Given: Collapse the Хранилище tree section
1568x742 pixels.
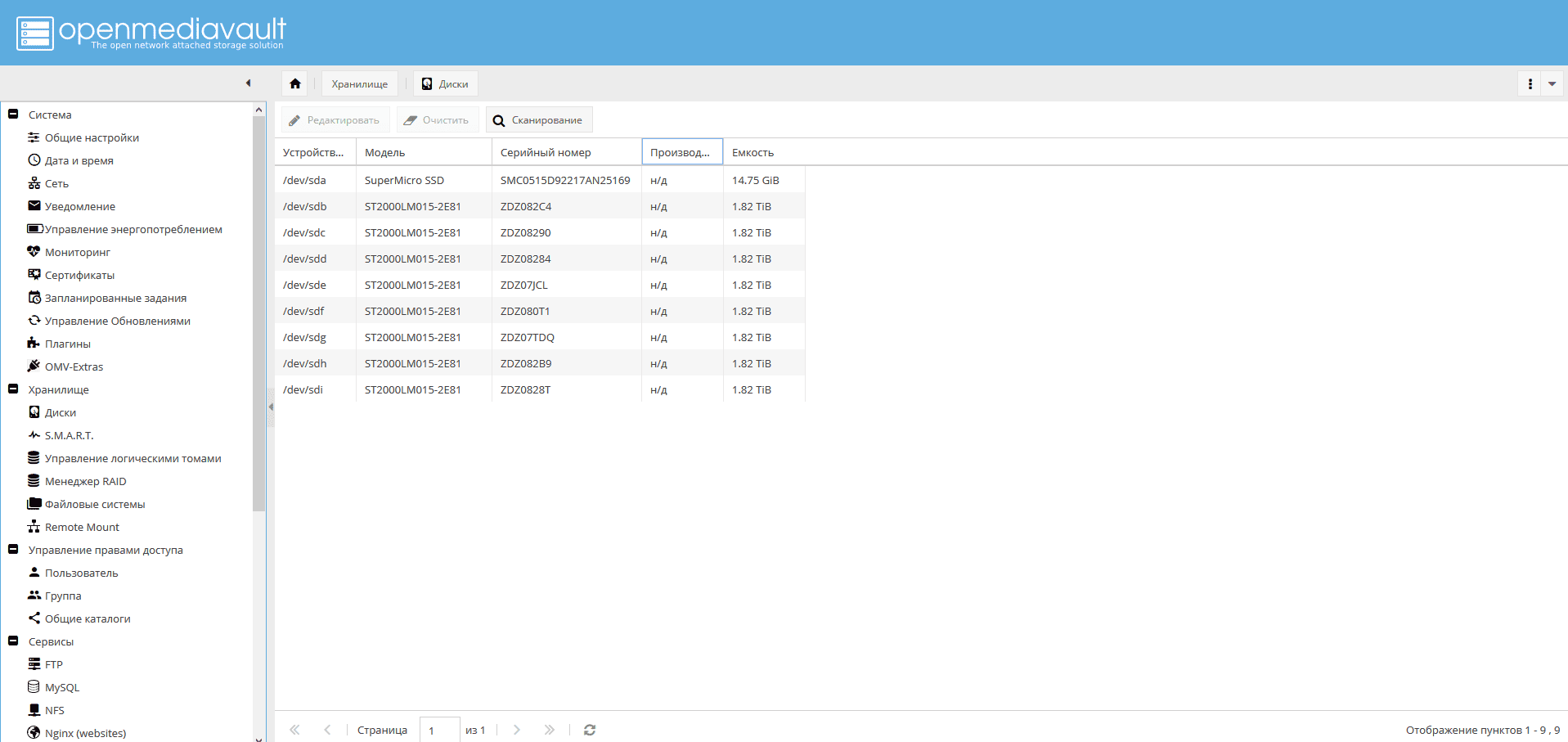Looking at the screenshot, I should [13, 389].
